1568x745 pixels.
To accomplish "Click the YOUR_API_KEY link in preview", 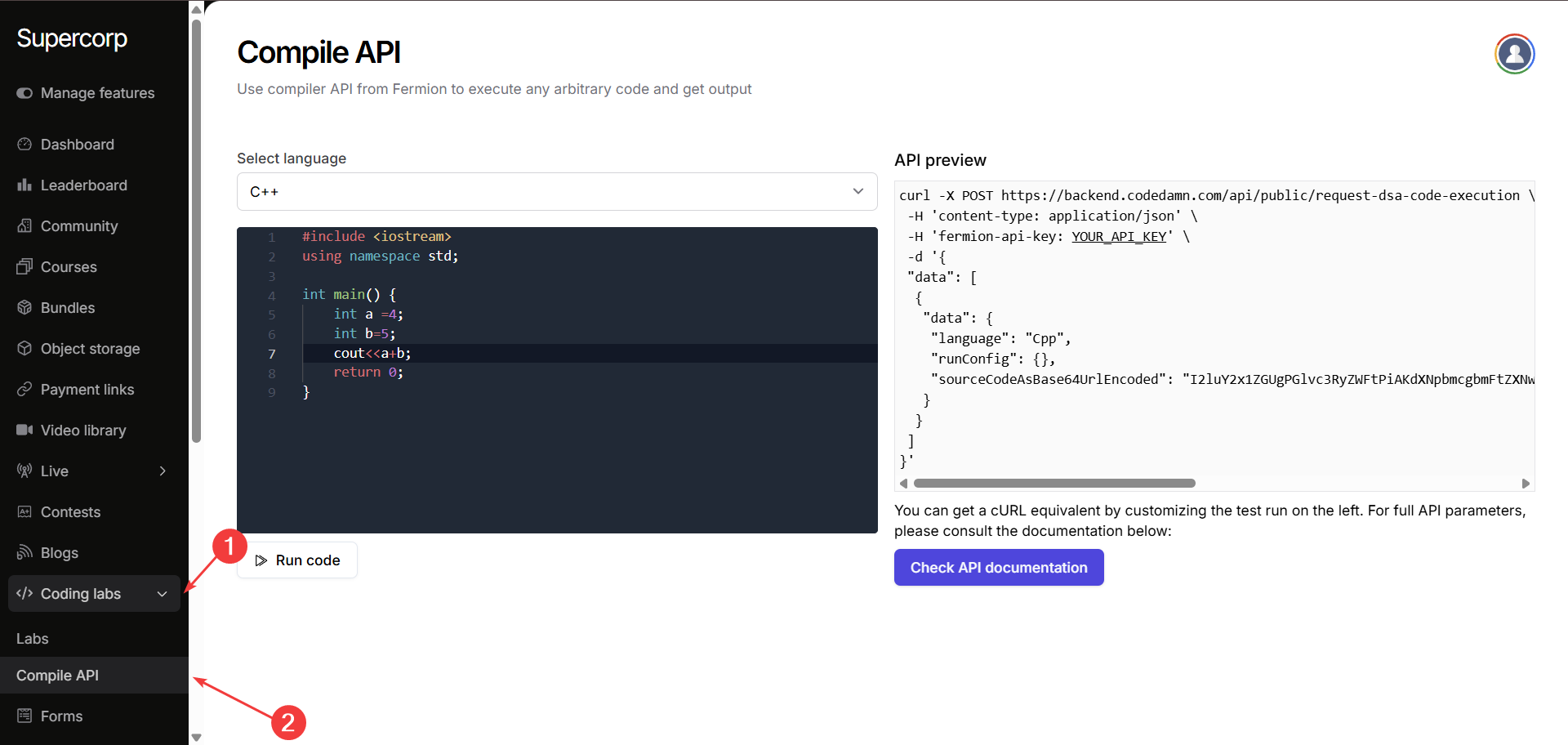I will (1118, 237).
